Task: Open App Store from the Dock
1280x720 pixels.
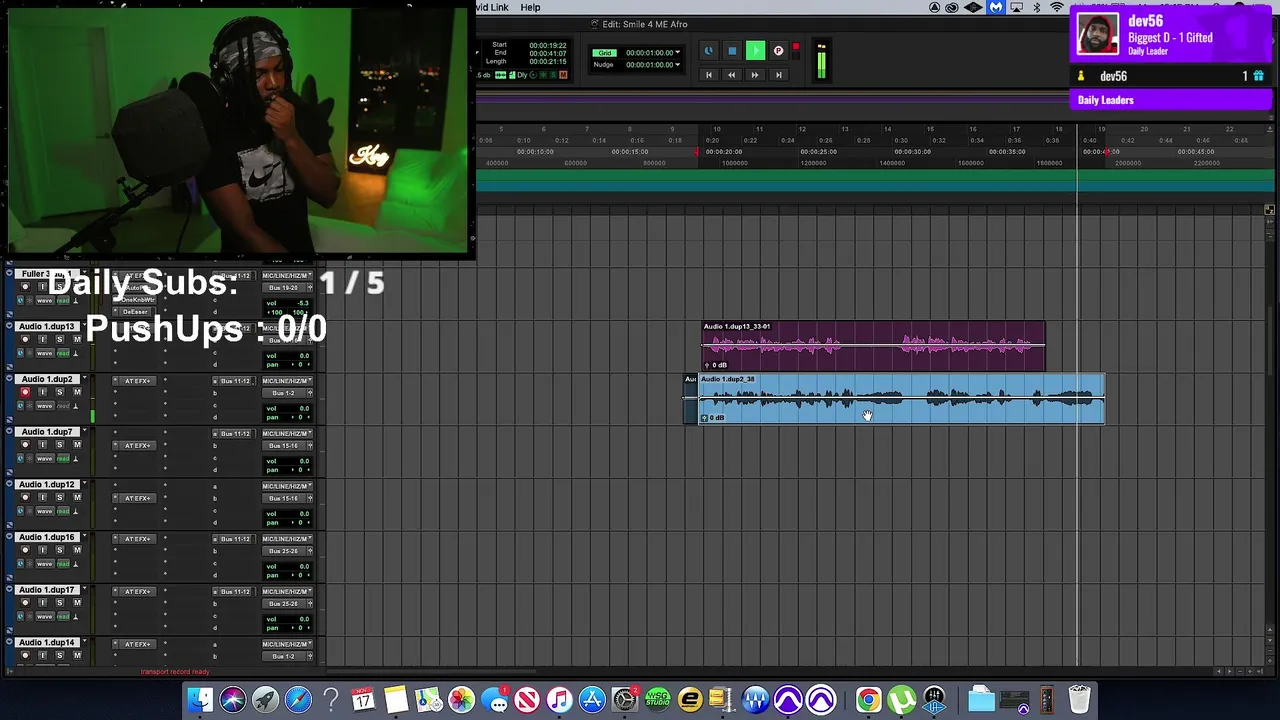Action: [592, 699]
